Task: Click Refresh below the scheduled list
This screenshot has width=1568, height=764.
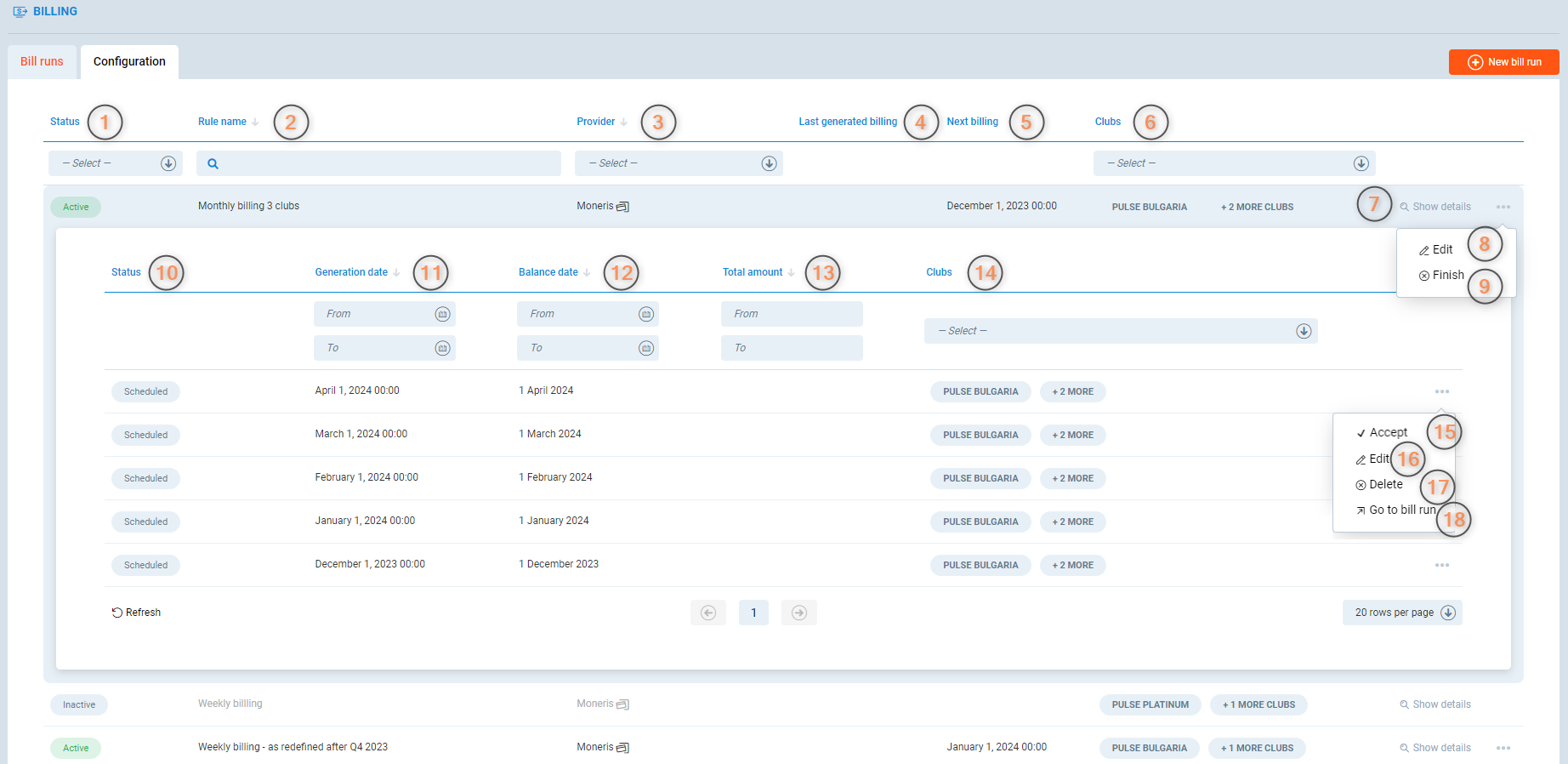Action: coord(136,613)
